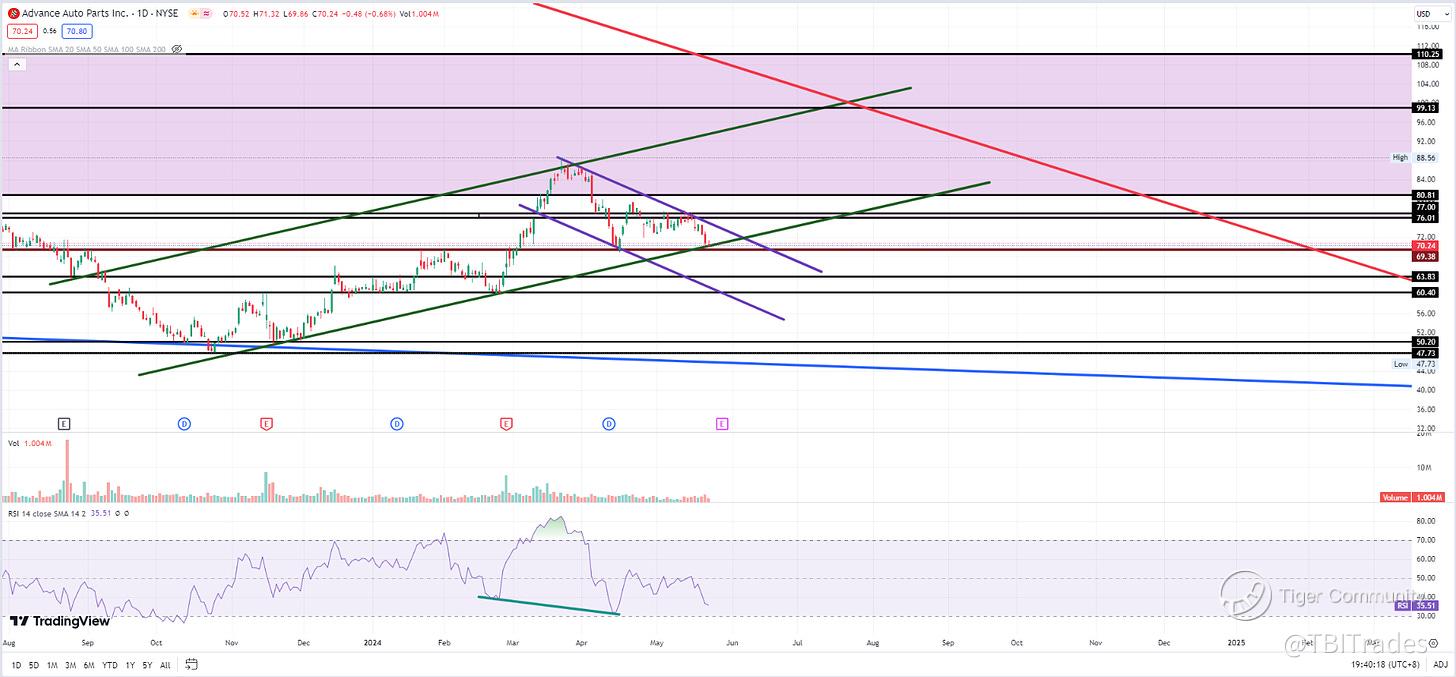
Task: Click the TradingView logo link
Action: click(59, 621)
